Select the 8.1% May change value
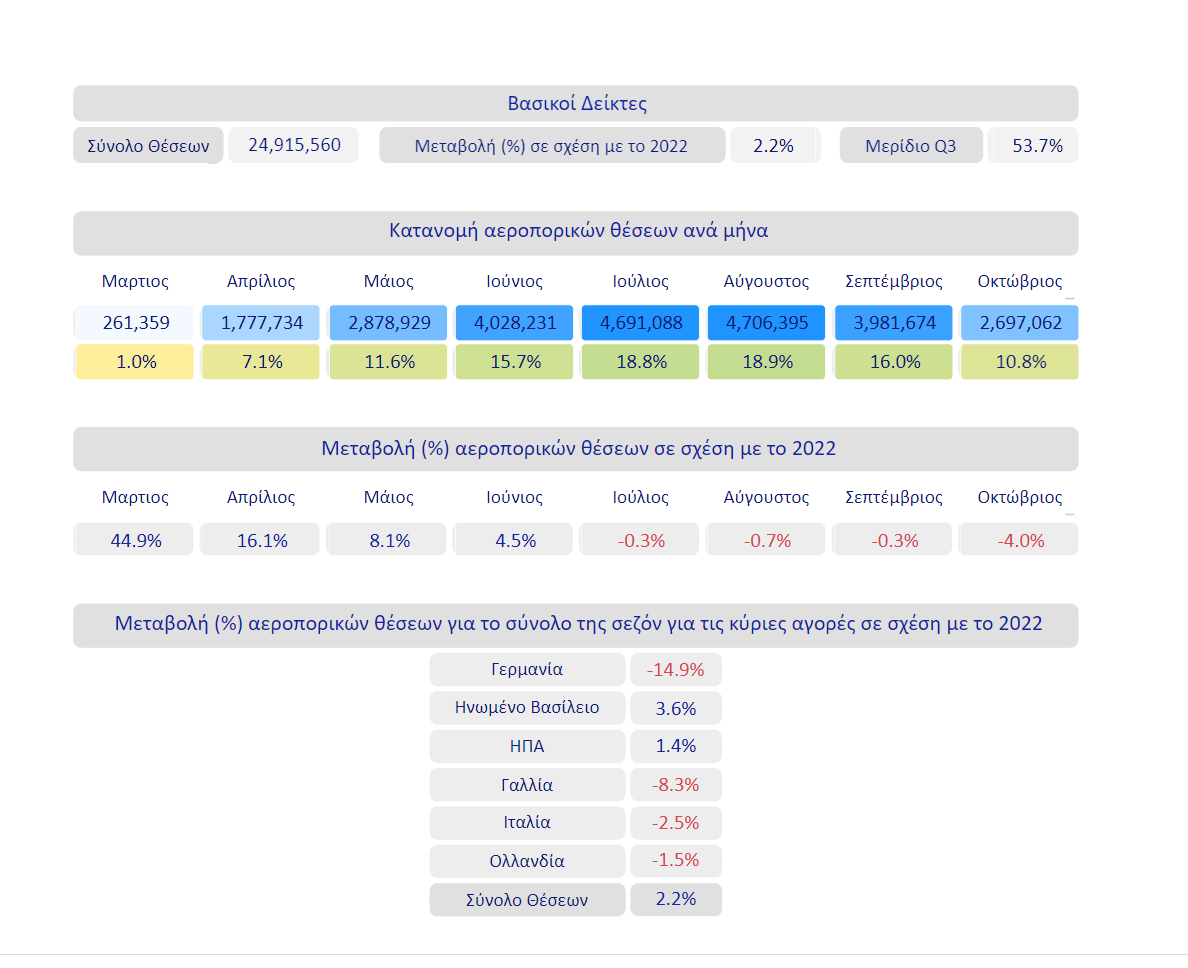The image size is (1188, 968). [x=388, y=540]
